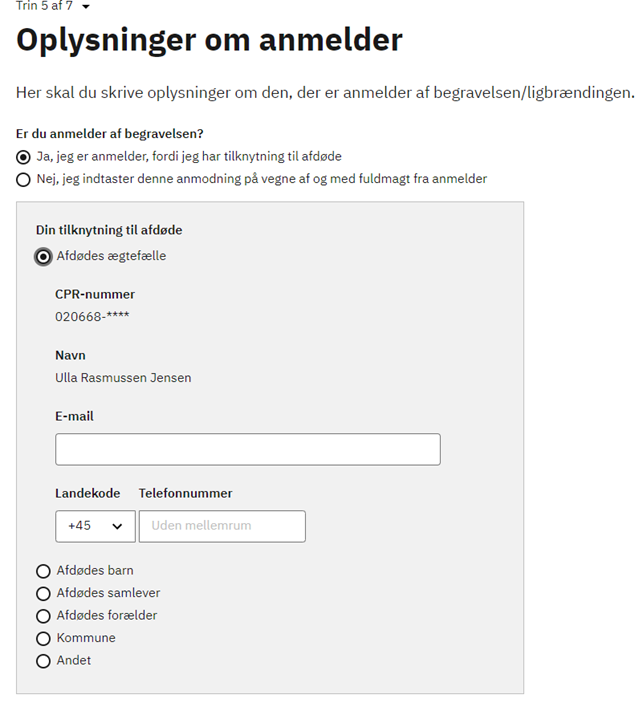Click the E-mail field label
Viewport: 643px width, 715px height.
click(x=74, y=416)
